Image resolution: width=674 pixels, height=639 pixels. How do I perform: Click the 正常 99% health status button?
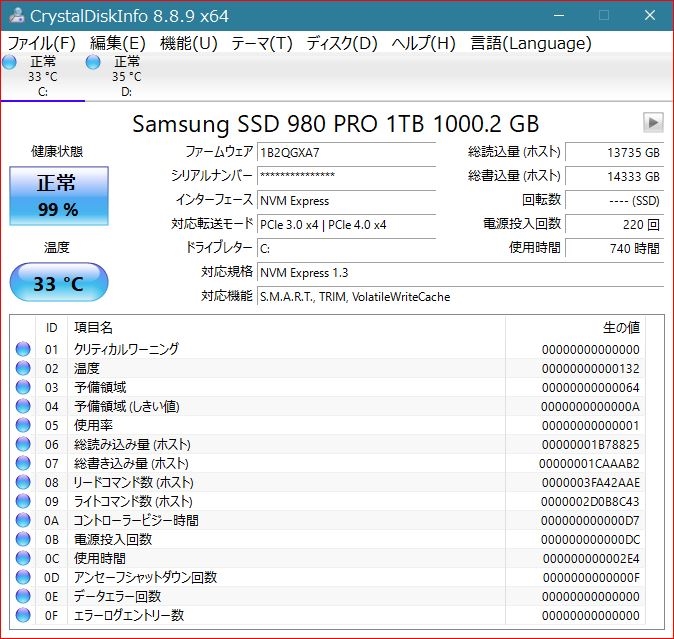pos(57,194)
